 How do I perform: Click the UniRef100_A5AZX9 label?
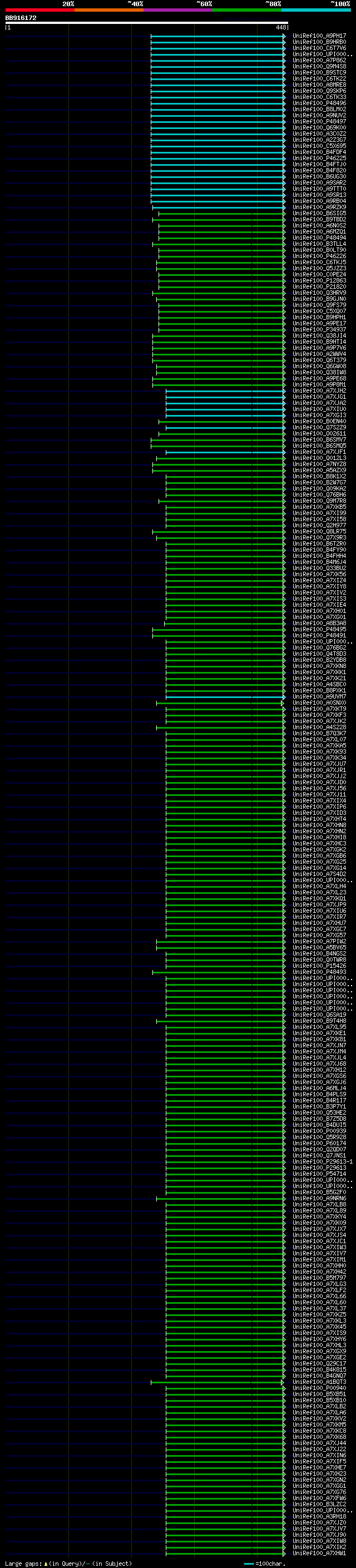coord(319,471)
